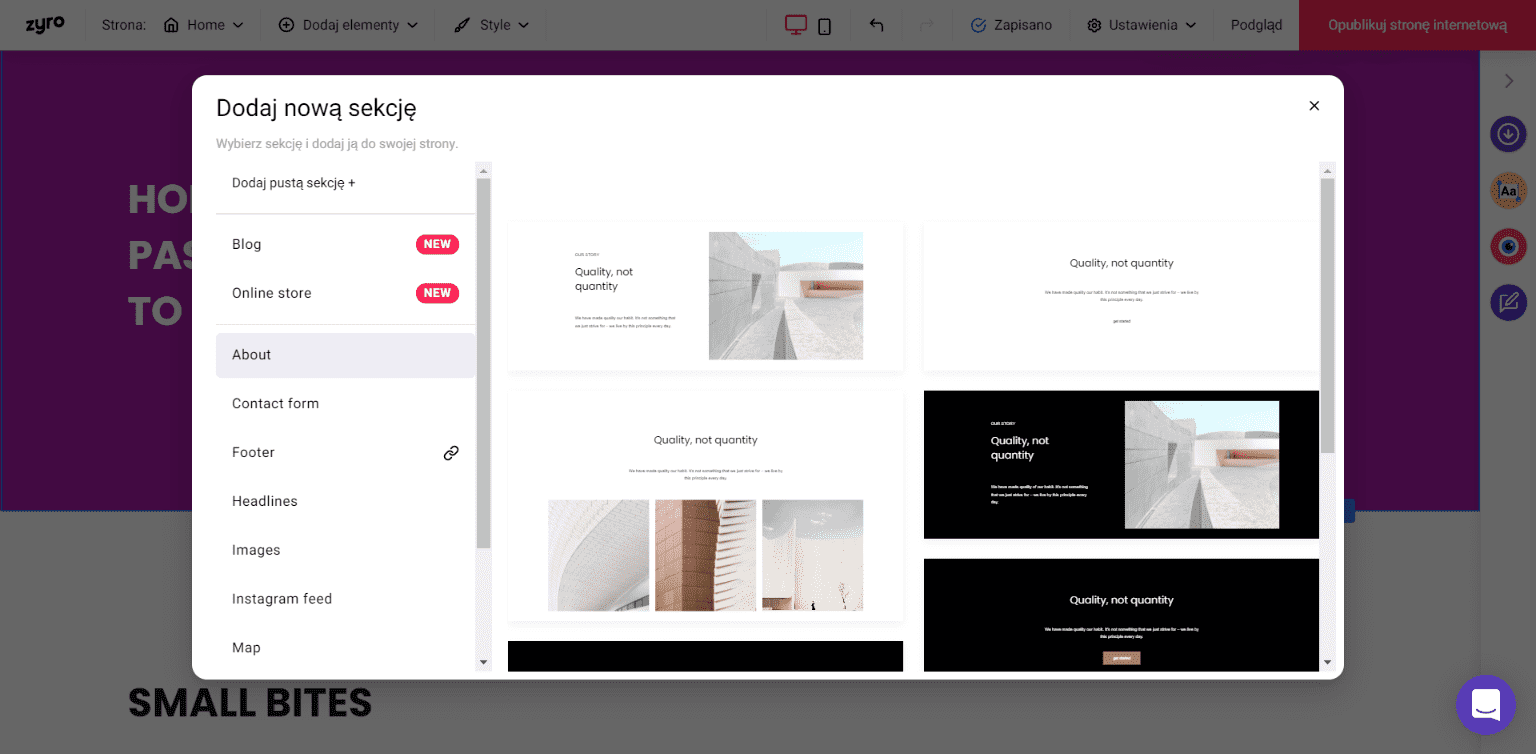Viewport: 1536px width, 754px height.
Task: Click the Zyro logo
Action: pyautogui.click(x=45, y=25)
